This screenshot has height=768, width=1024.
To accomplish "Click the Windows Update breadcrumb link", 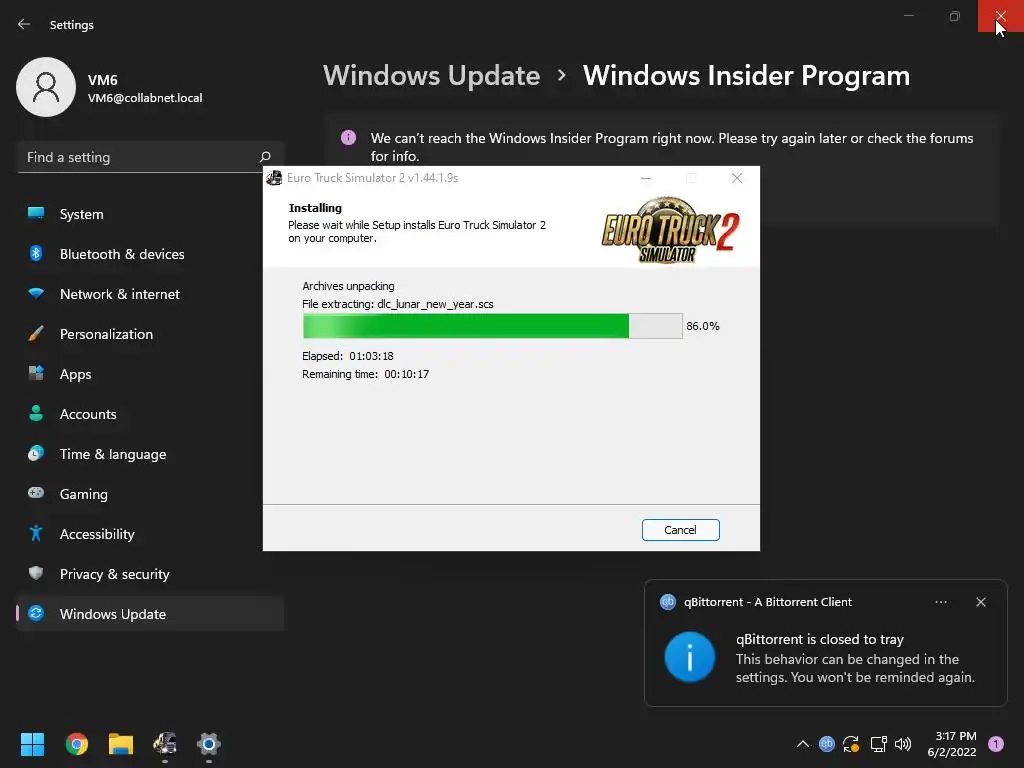I will [x=431, y=75].
